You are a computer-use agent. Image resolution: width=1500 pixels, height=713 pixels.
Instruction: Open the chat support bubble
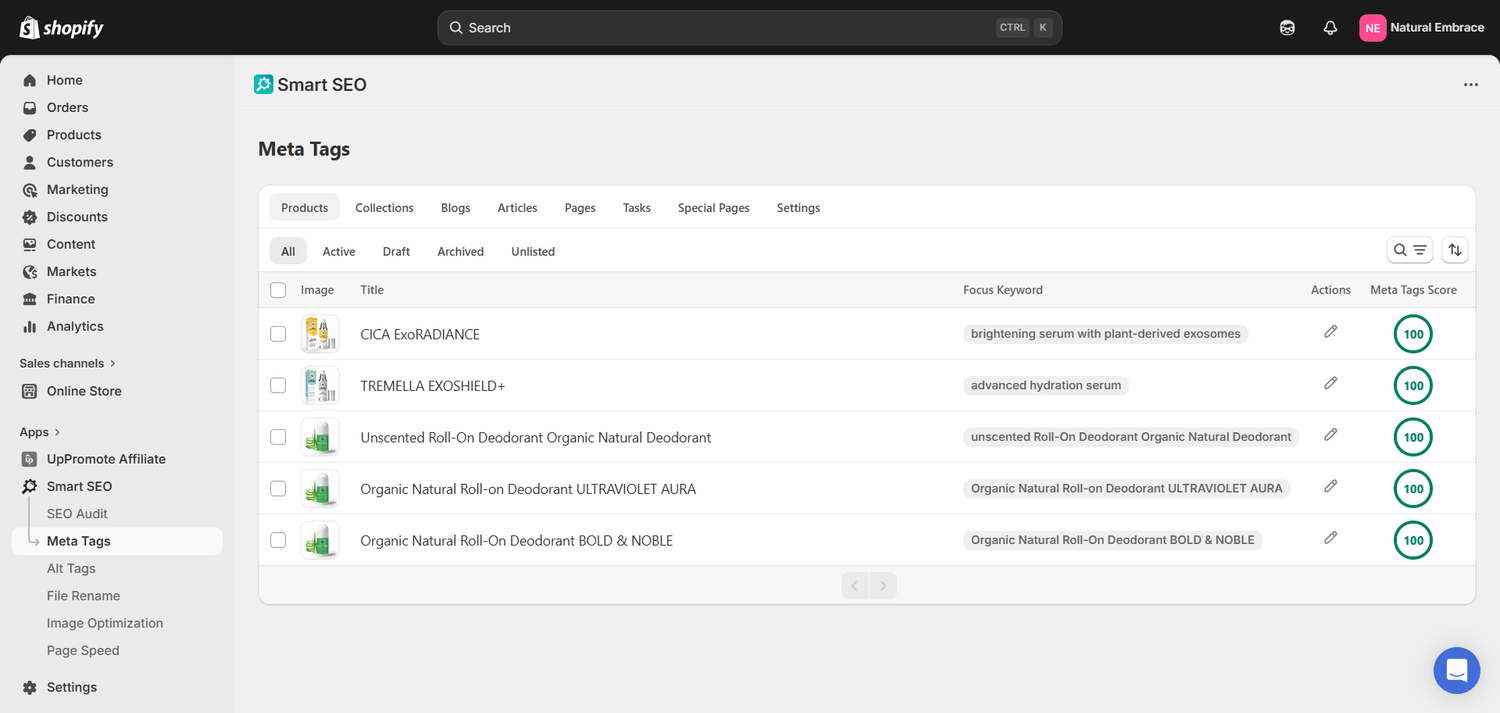[x=1456, y=670]
